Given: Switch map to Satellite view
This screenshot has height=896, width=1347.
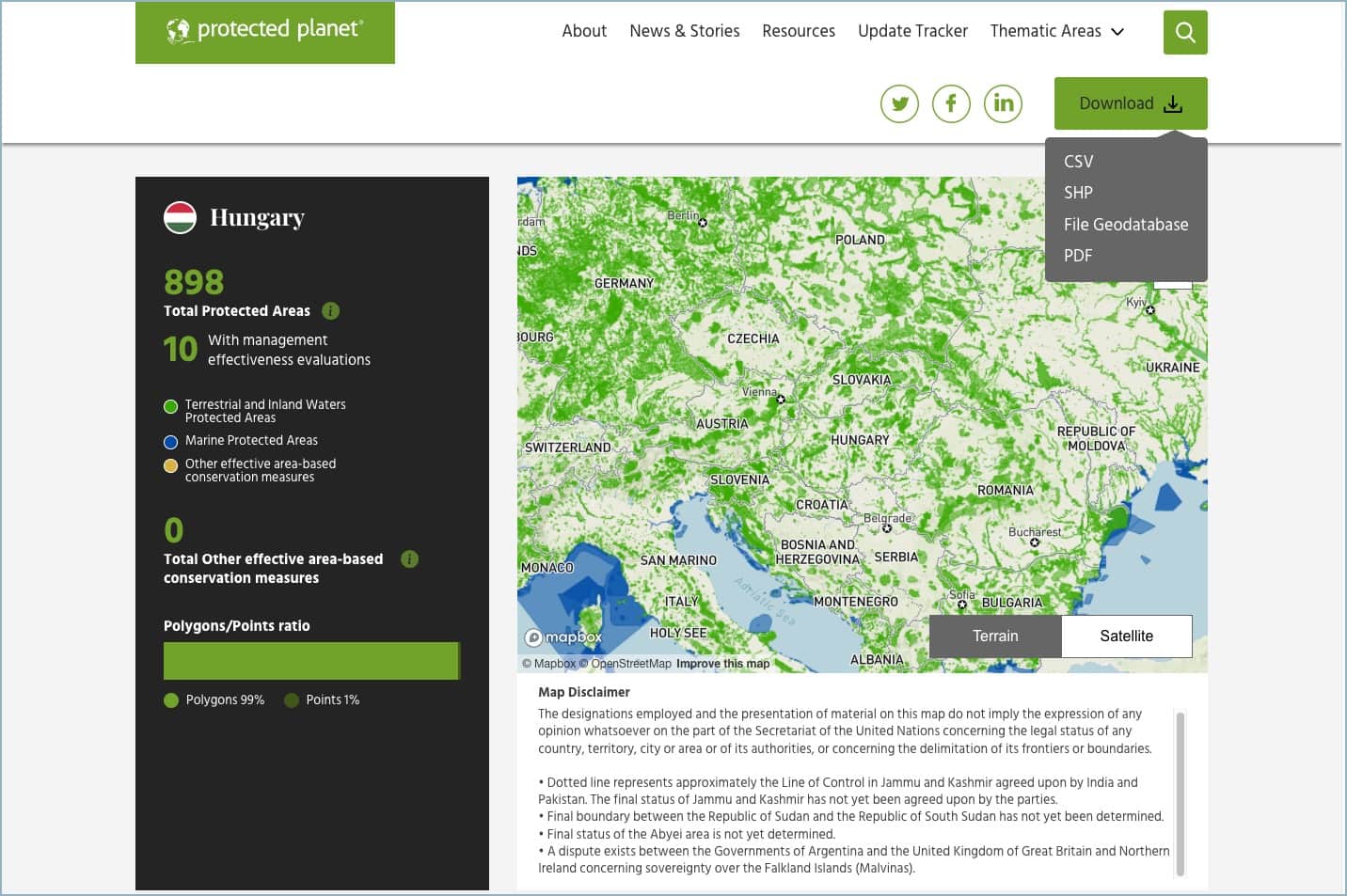Looking at the screenshot, I should point(1126,637).
